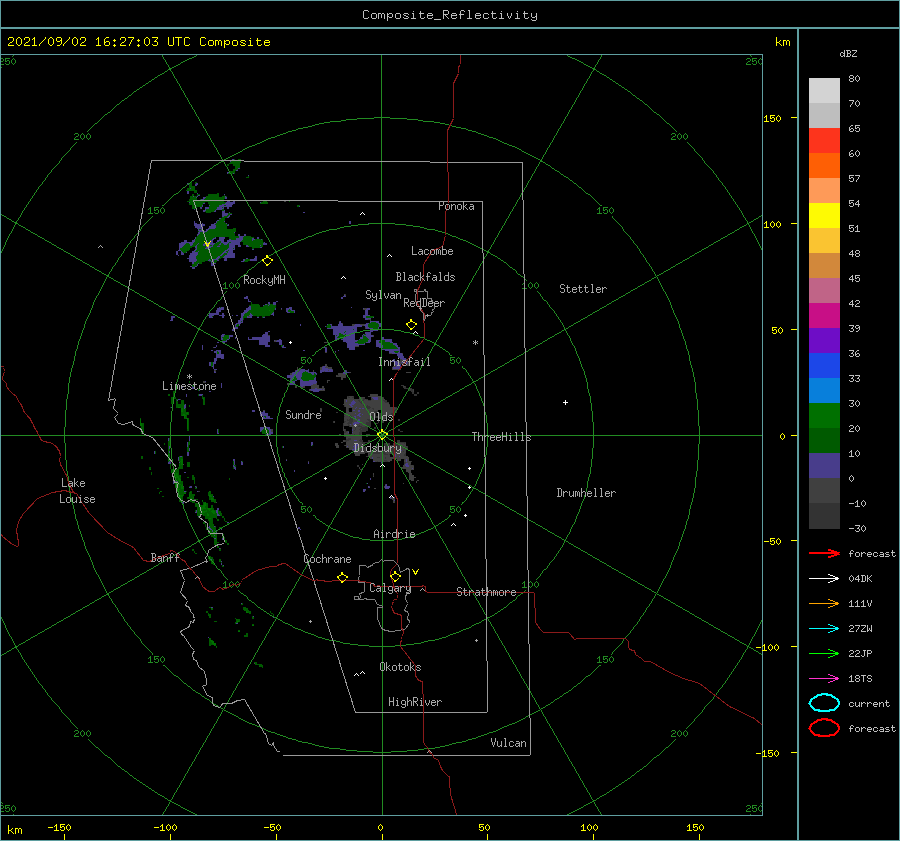Screen dimensions: 900x841
Task: Click the yellow 54 dBZ color swatch
Action: tap(824, 216)
